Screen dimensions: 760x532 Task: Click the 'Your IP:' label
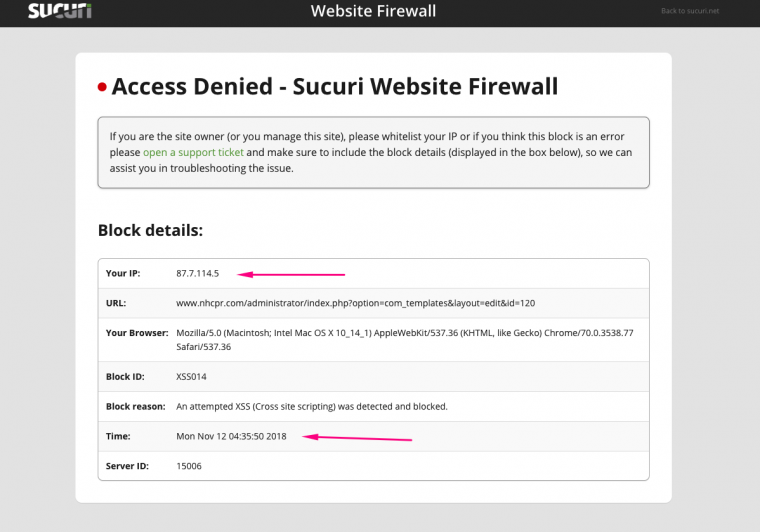(122, 273)
